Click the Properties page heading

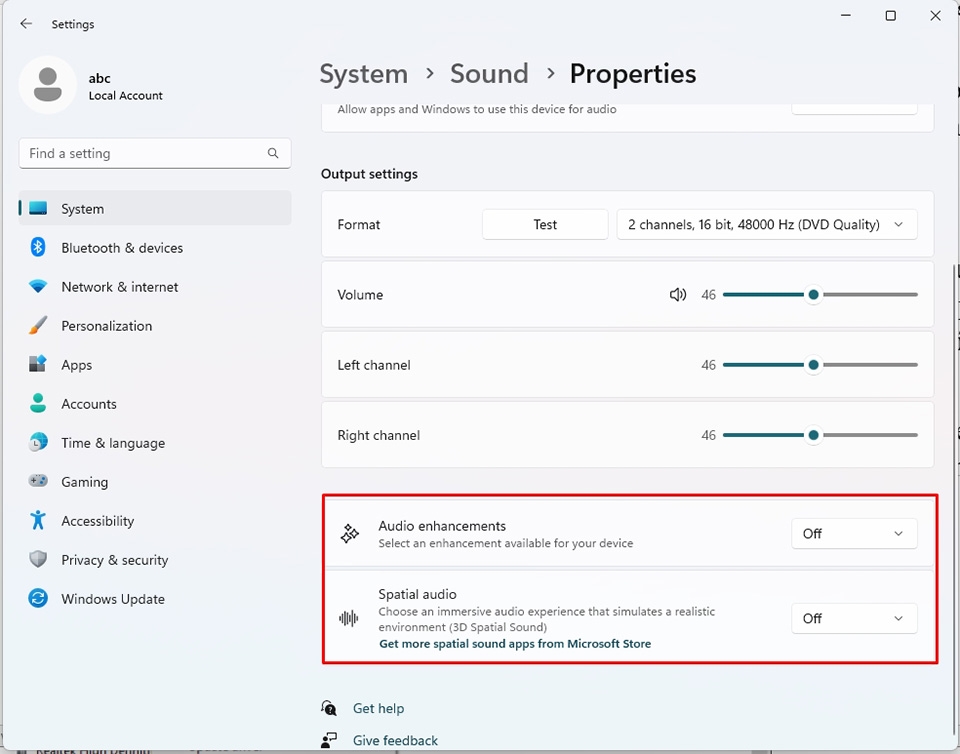click(x=632, y=74)
